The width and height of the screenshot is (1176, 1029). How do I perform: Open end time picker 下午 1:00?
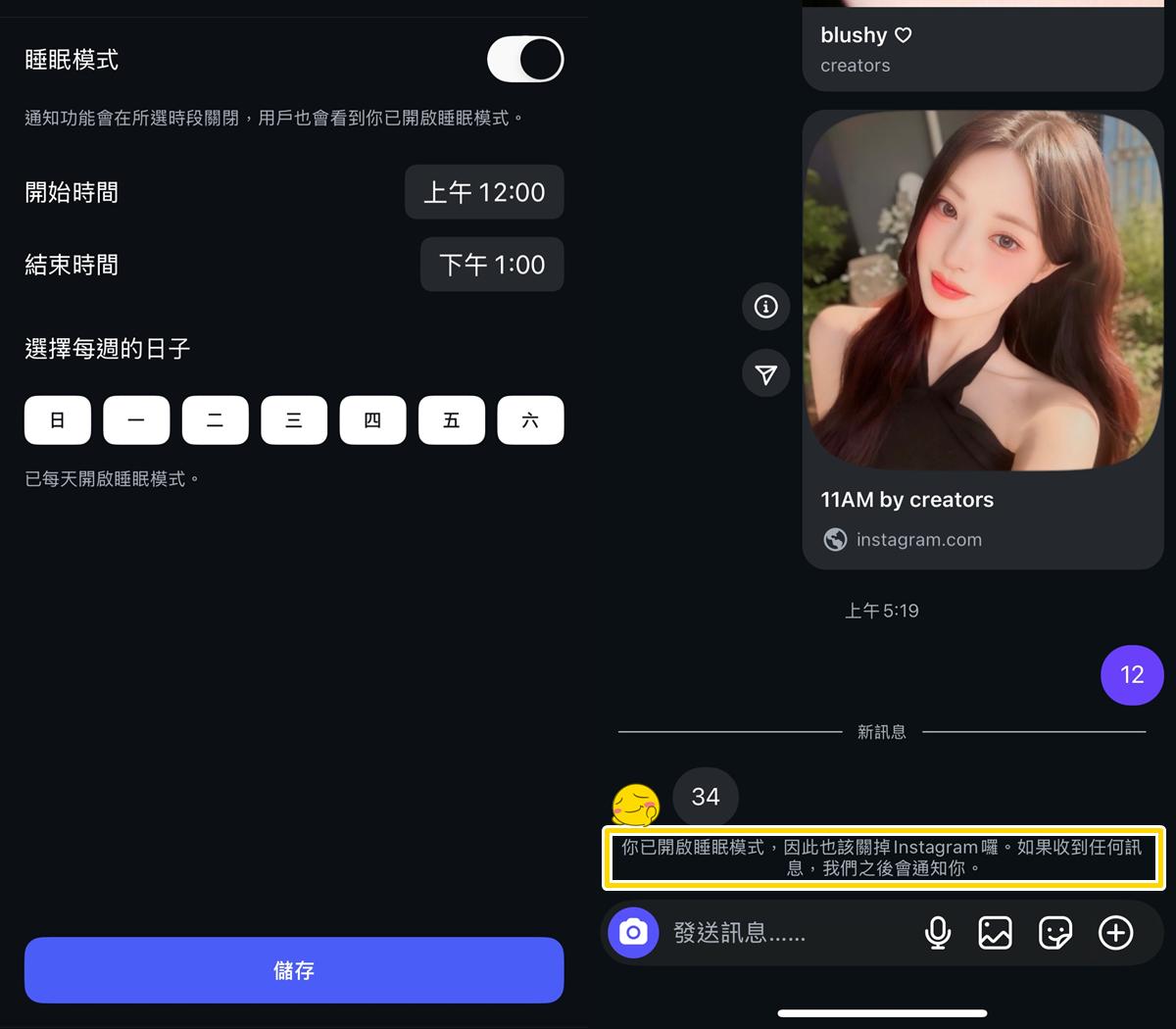point(492,265)
